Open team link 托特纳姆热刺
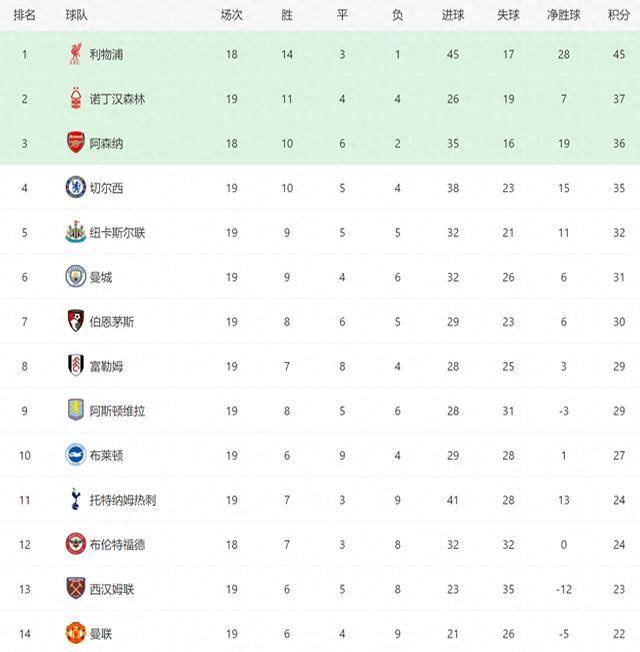This screenshot has height=652, width=640. tap(123, 500)
